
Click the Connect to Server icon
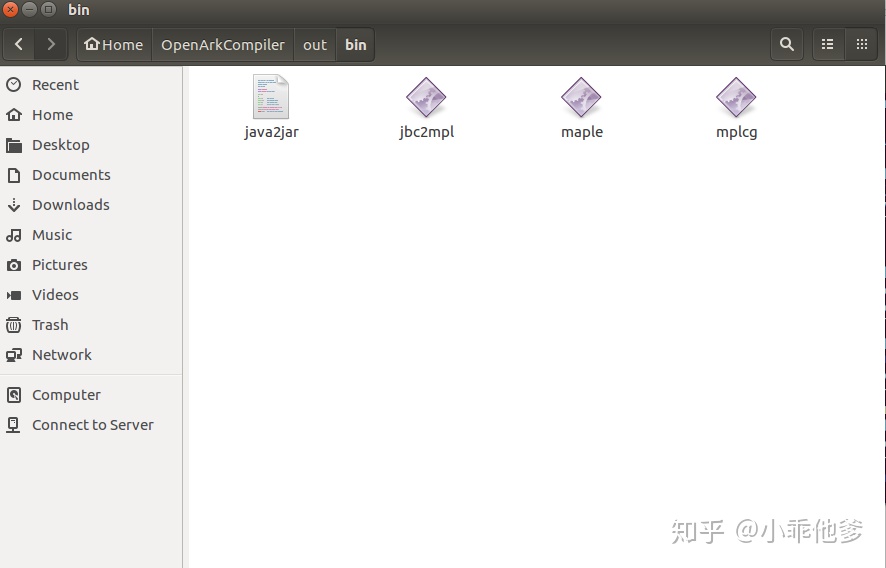[13, 425]
